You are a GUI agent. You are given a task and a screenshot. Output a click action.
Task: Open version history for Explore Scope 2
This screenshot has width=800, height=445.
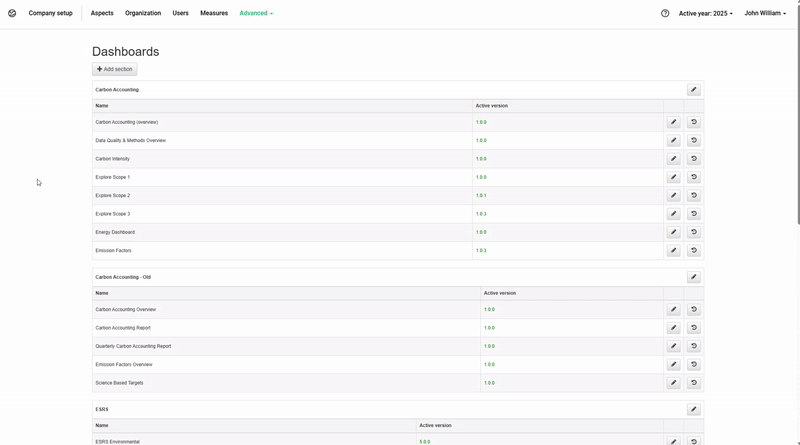[693, 195]
